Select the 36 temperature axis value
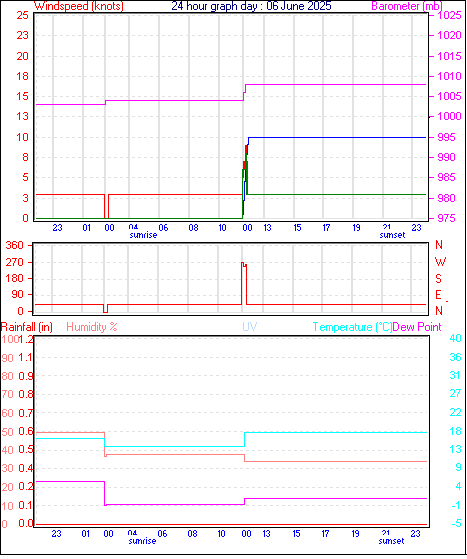 [455, 357]
